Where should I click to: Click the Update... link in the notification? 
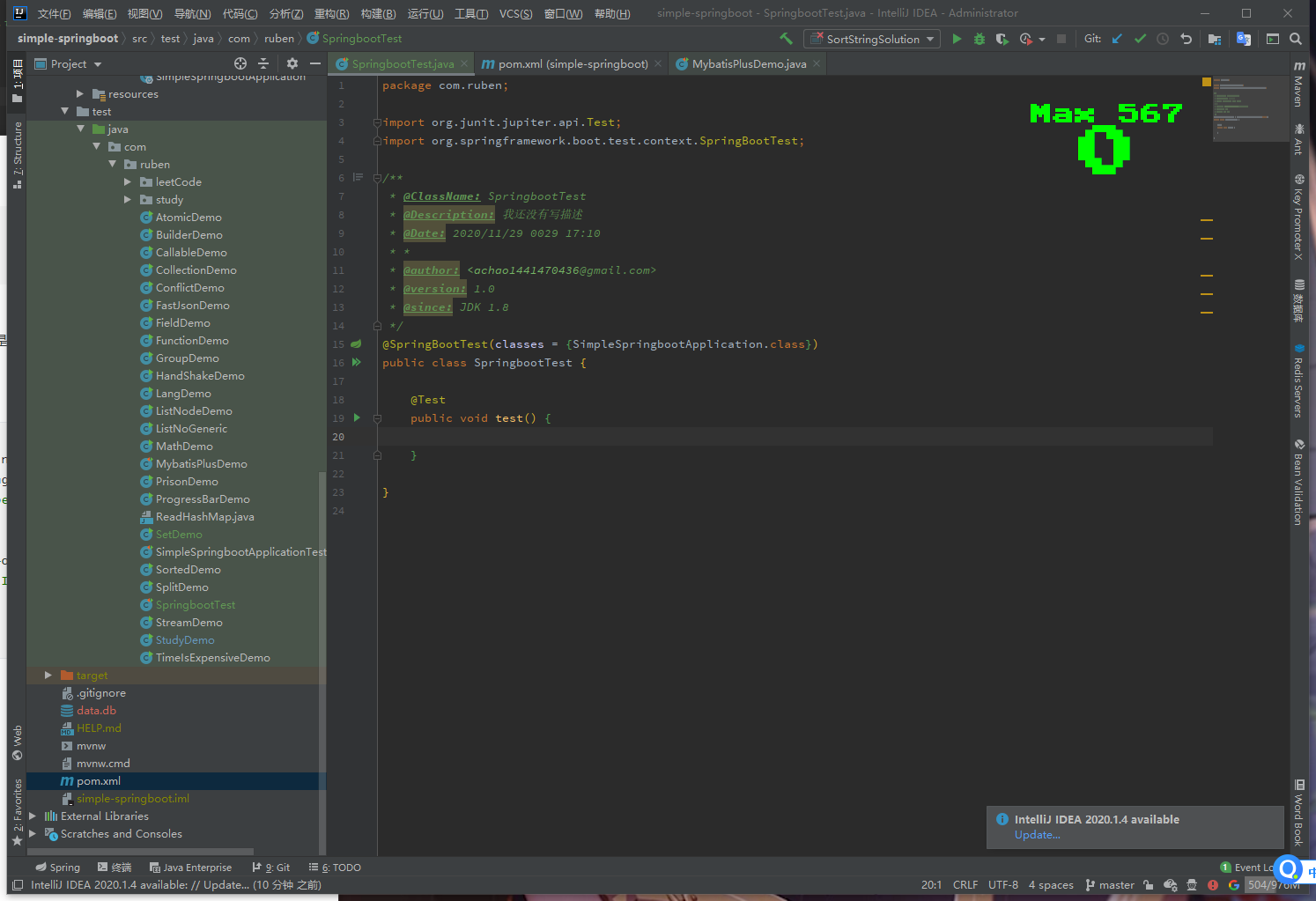coord(1037,835)
